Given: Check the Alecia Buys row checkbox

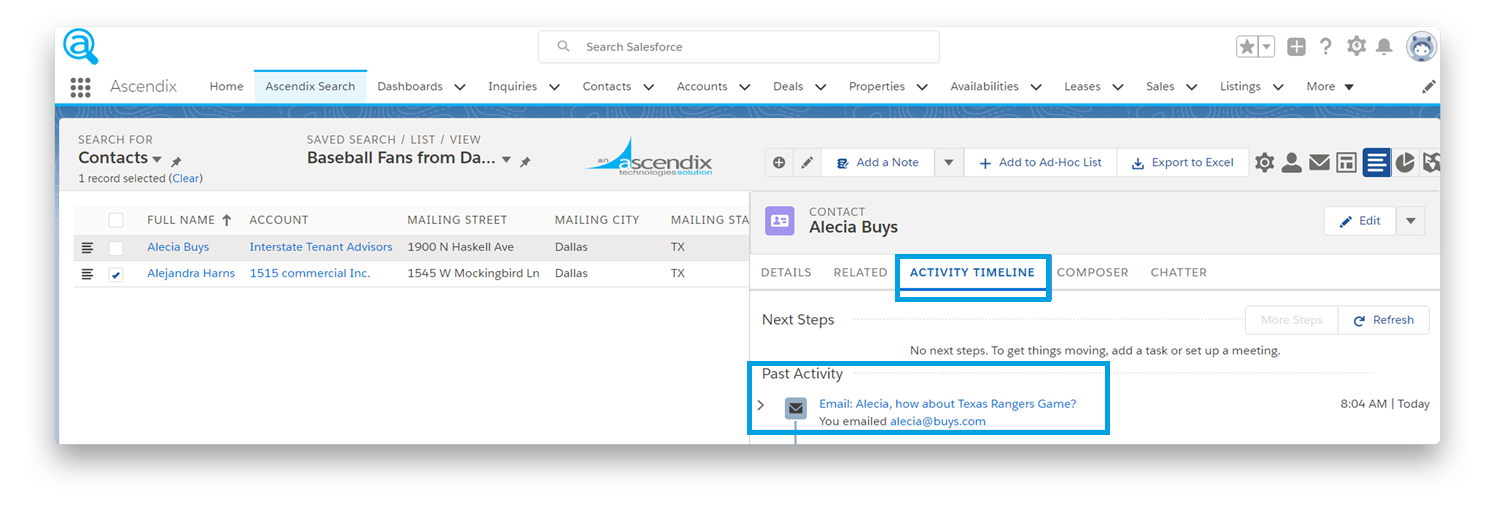Looking at the screenshot, I should pyautogui.click(x=116, y=248).
